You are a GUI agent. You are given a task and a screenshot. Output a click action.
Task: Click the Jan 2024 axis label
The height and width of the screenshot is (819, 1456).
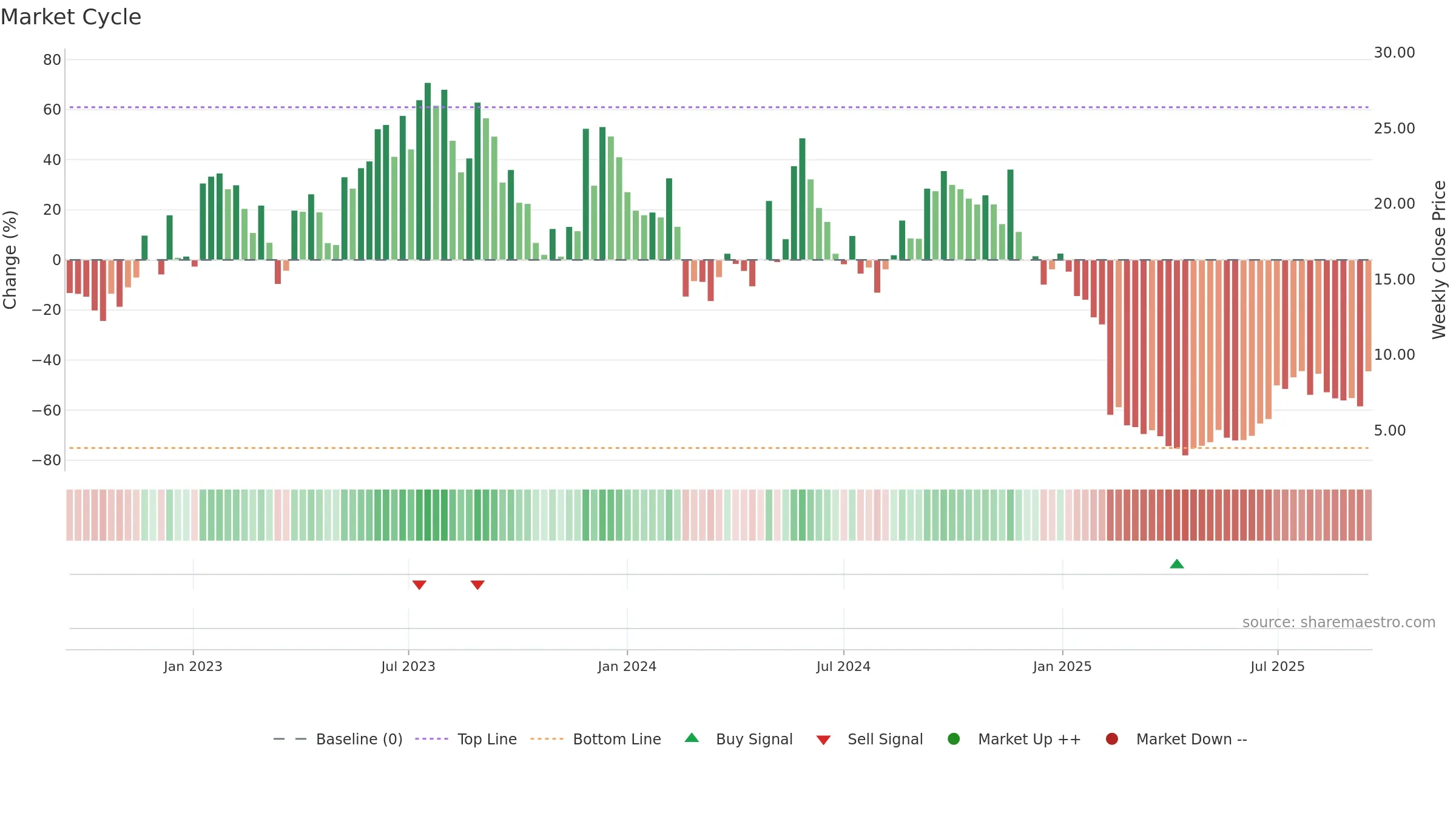[x=627, y=667]
